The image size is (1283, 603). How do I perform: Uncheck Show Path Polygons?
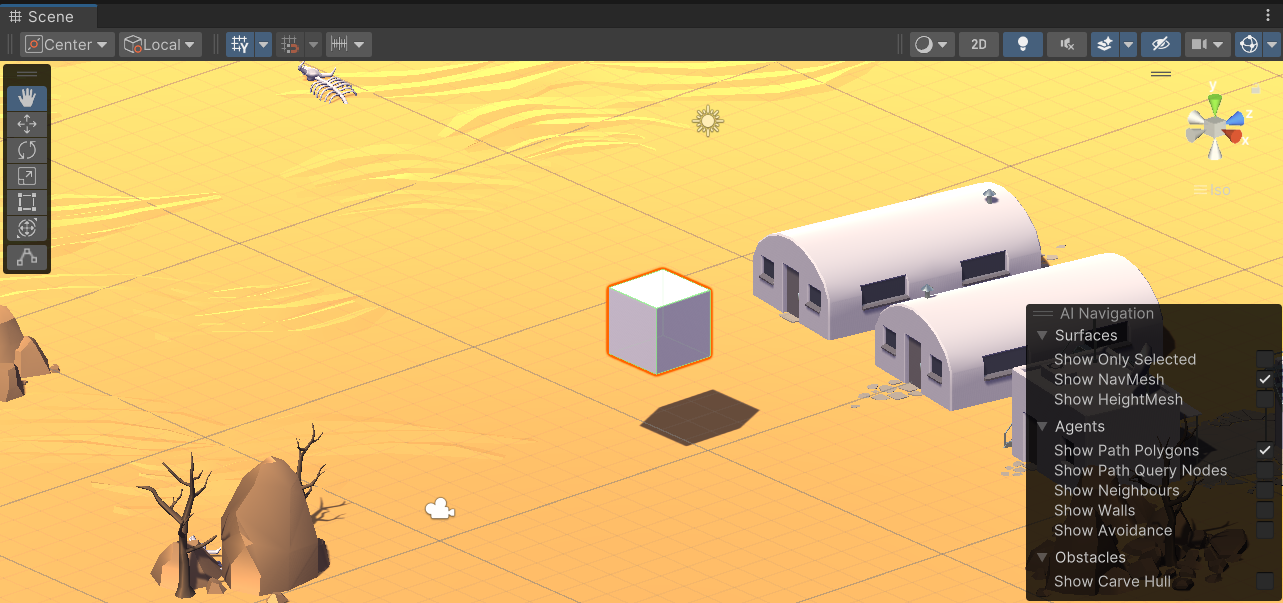1266,450
